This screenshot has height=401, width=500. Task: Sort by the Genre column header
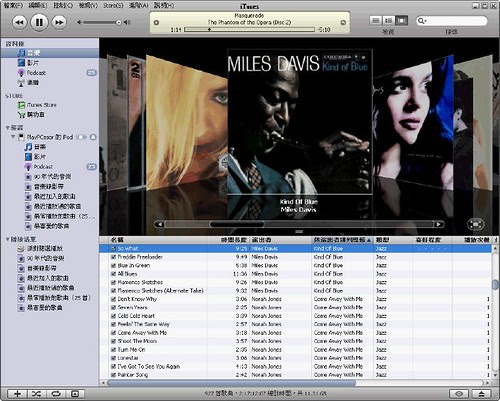393,240
